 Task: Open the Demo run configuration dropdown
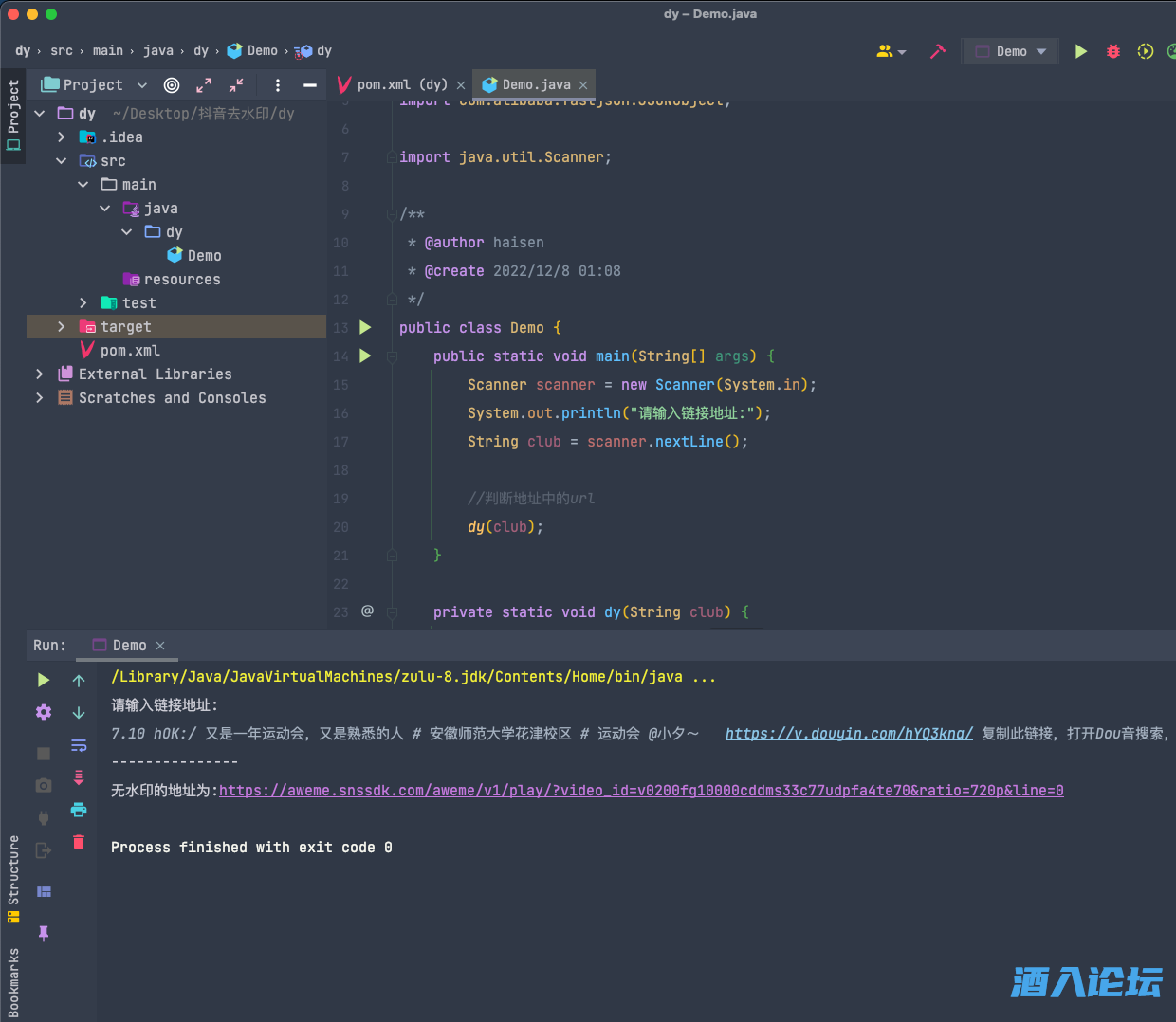point(1011,51)
